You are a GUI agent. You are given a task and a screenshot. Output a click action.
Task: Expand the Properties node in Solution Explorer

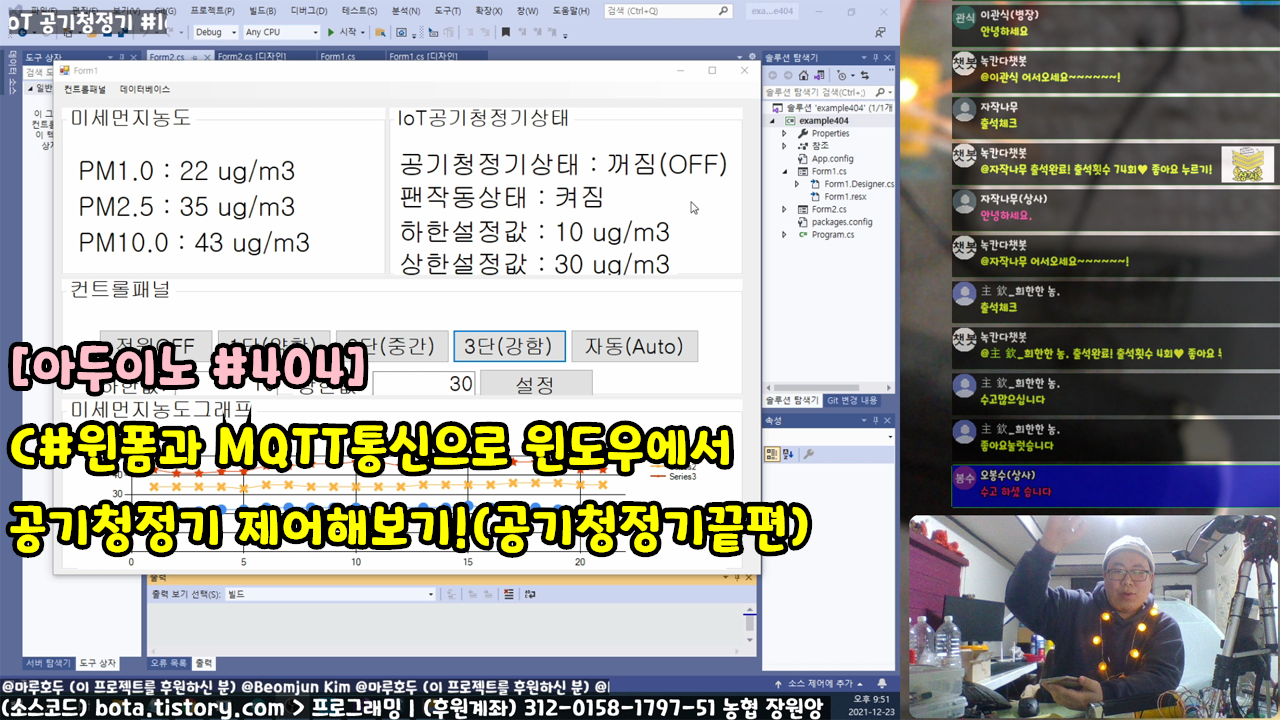click(x=784, y=133)
